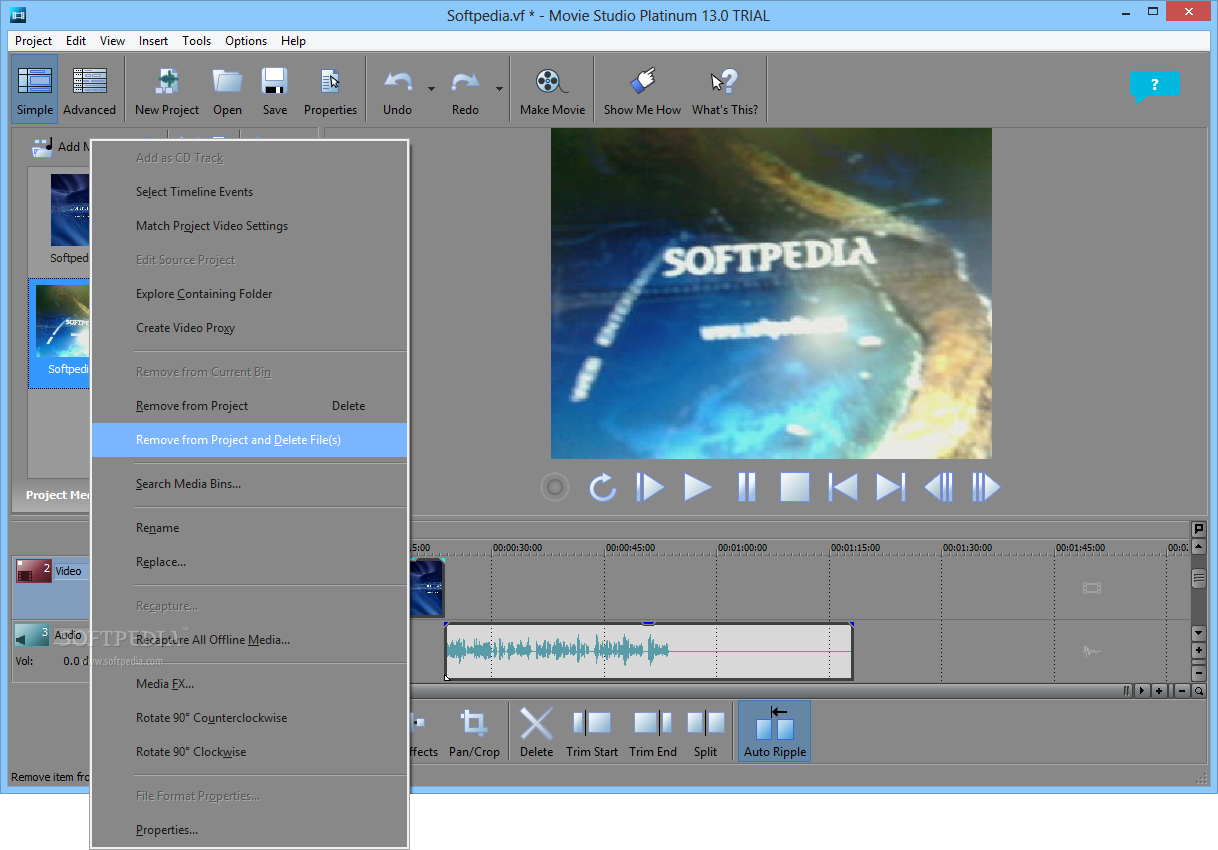The height and width of the screenshot is (850, 1218).
Task: Choose Select Timeline Events from context menu
Action: click(249, 192)
